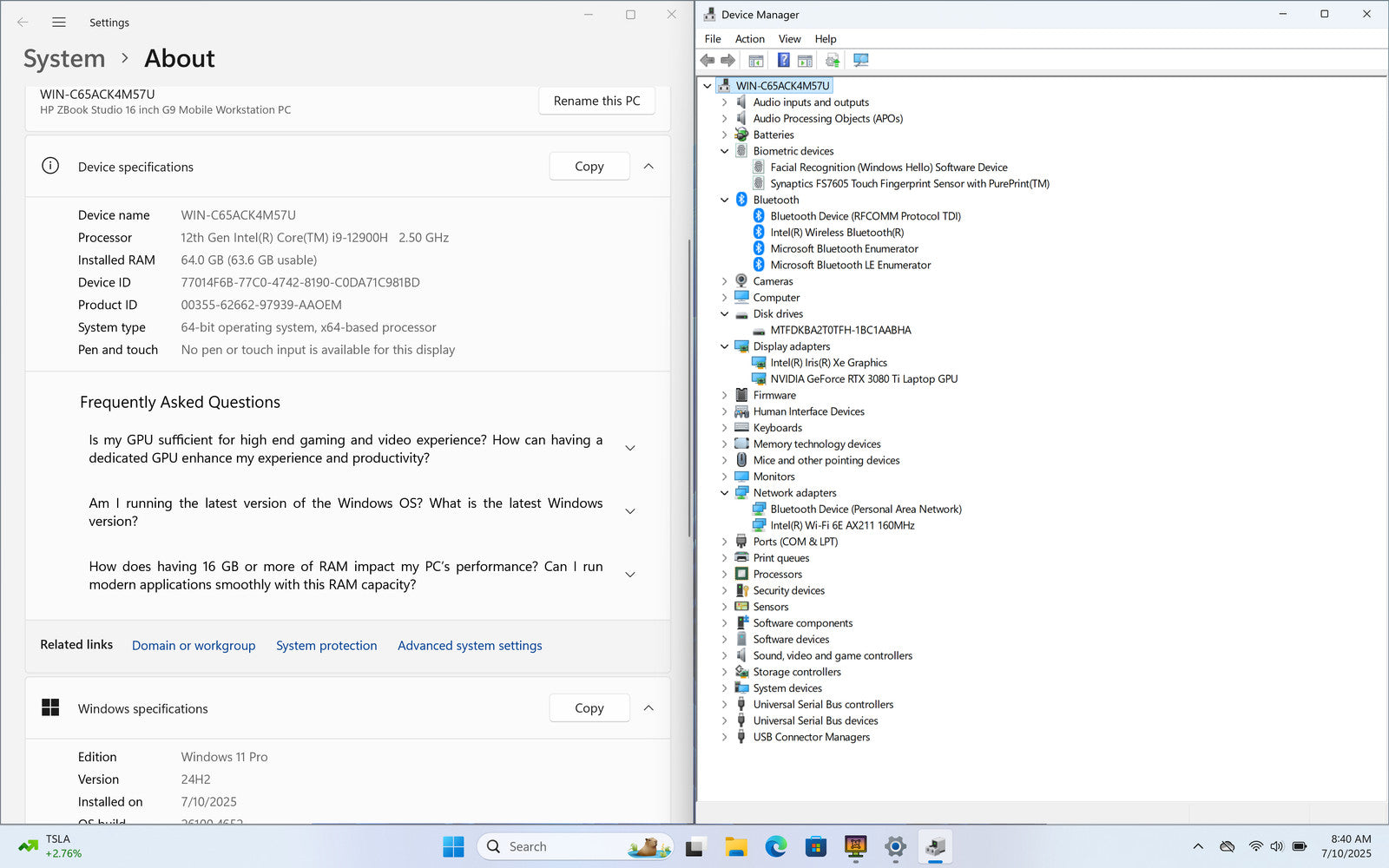Screen dimensions: 1389x868
Task: Open the Action menu in Device Manager
Action: pyautogui.click(x=749, y=39)
